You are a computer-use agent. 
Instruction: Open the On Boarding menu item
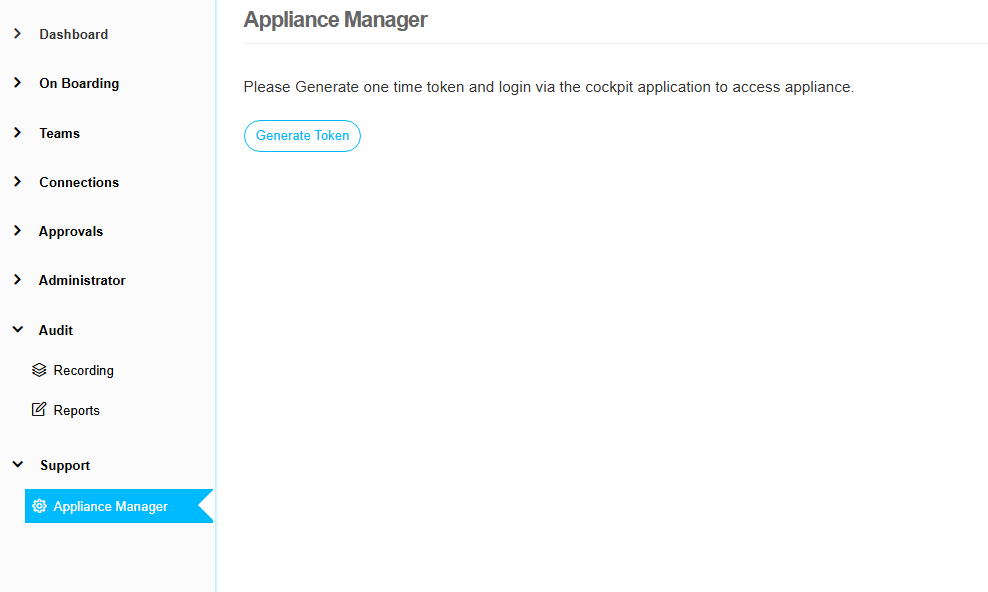tap(79, 83)
